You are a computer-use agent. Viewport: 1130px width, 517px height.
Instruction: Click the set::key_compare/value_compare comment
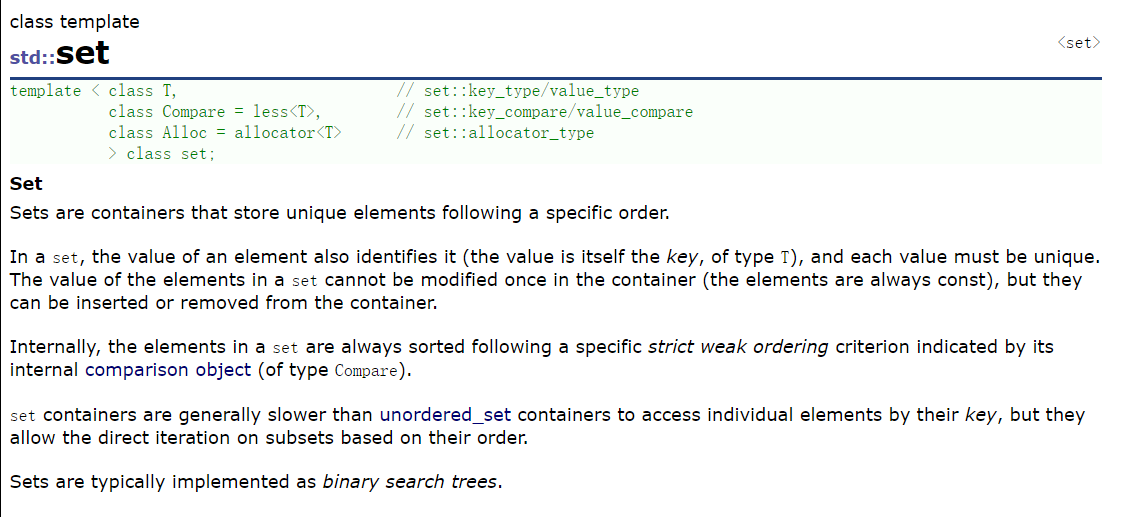544,112
